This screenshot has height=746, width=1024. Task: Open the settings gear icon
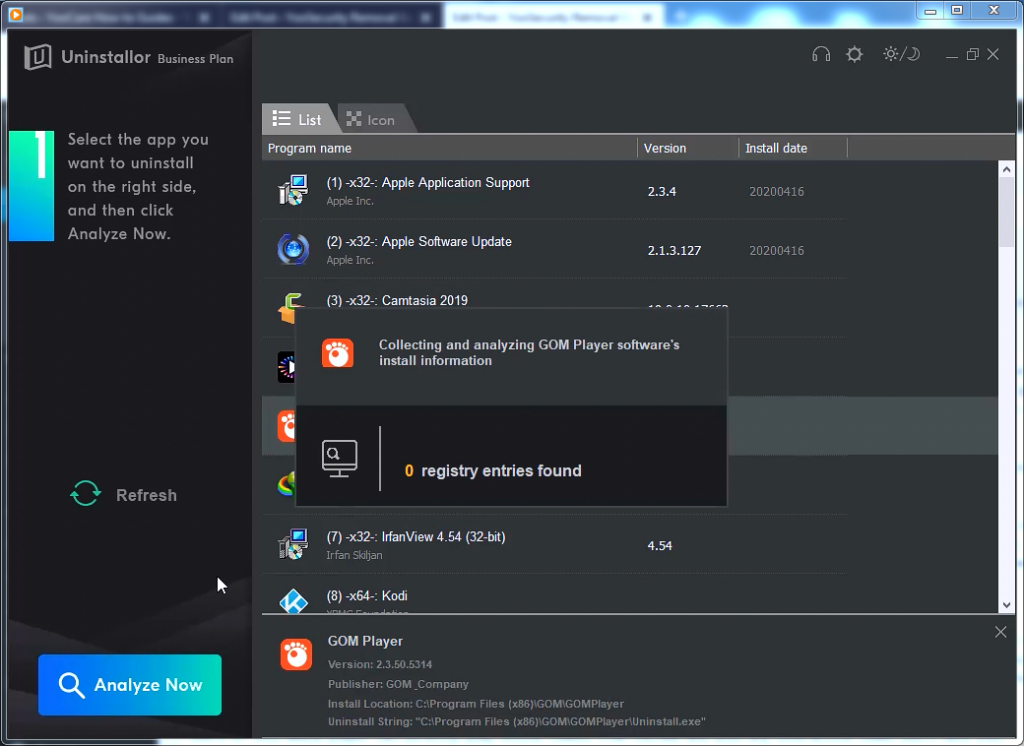point(854,54)
